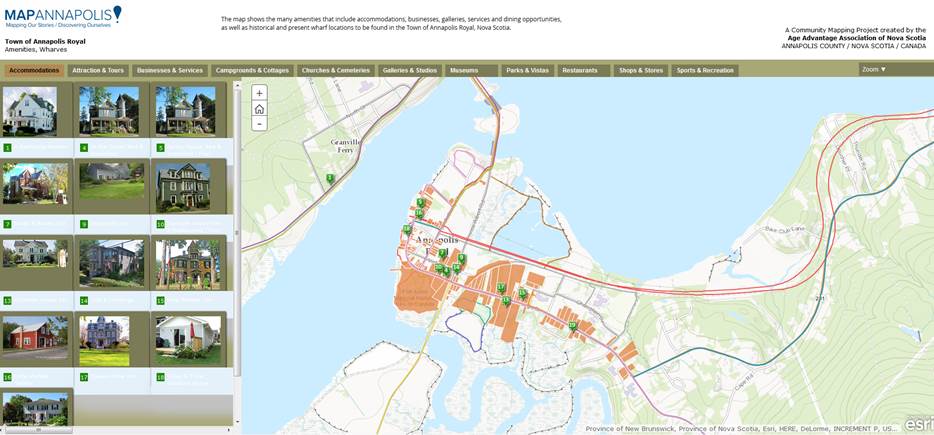The width and height of the screenshot is (934, 435).
Task: Click the green marker near Granville Ferry
Action: [x=330, y=179]
